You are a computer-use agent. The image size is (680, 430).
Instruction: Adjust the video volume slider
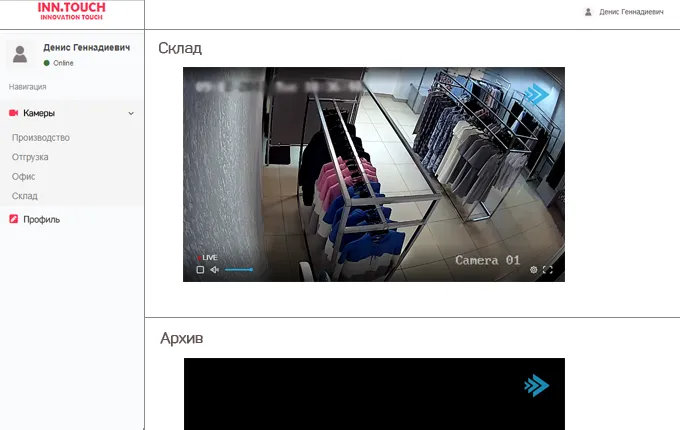point(239,270)
